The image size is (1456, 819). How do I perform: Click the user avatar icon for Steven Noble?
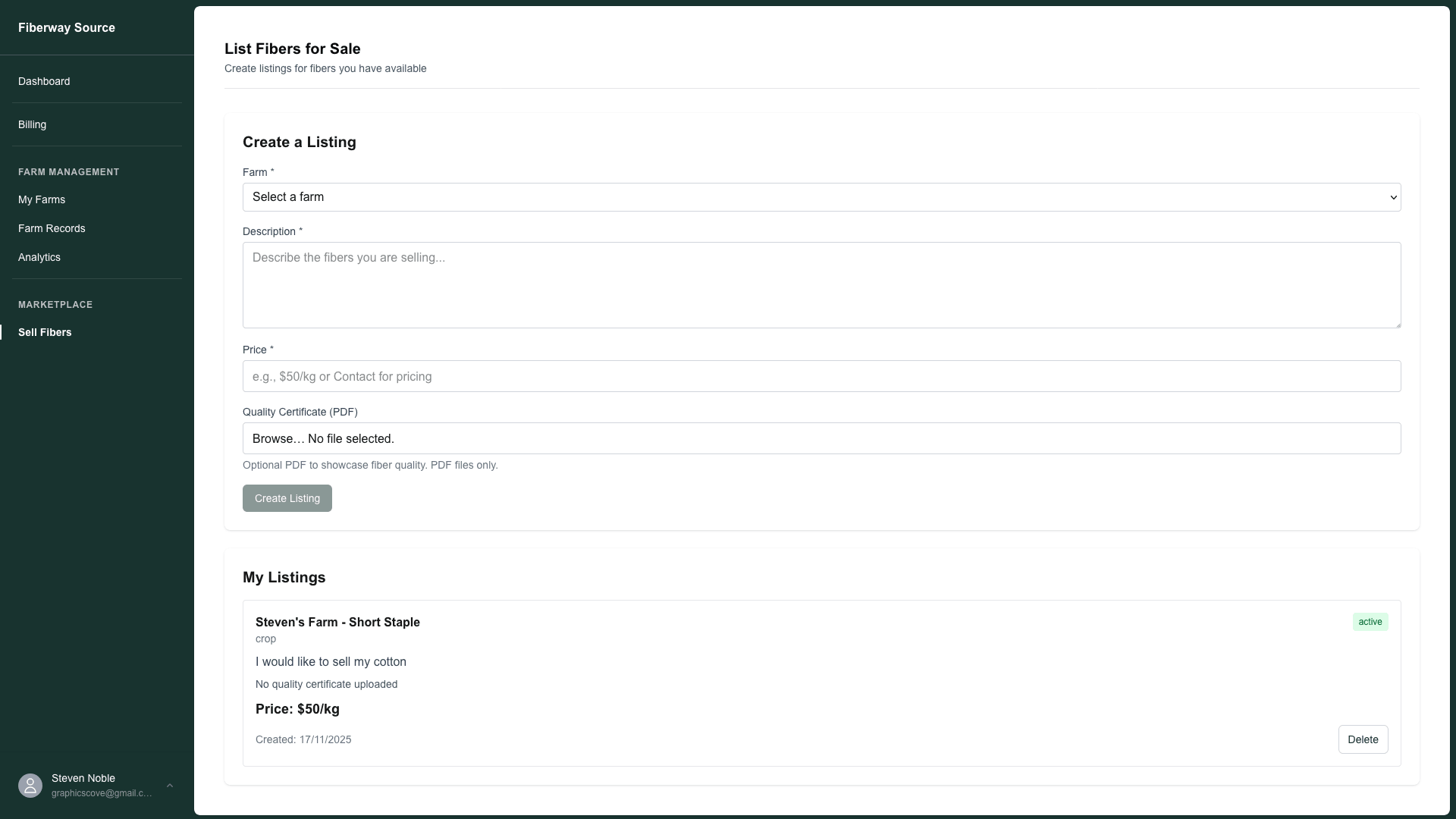click(30, 786)
